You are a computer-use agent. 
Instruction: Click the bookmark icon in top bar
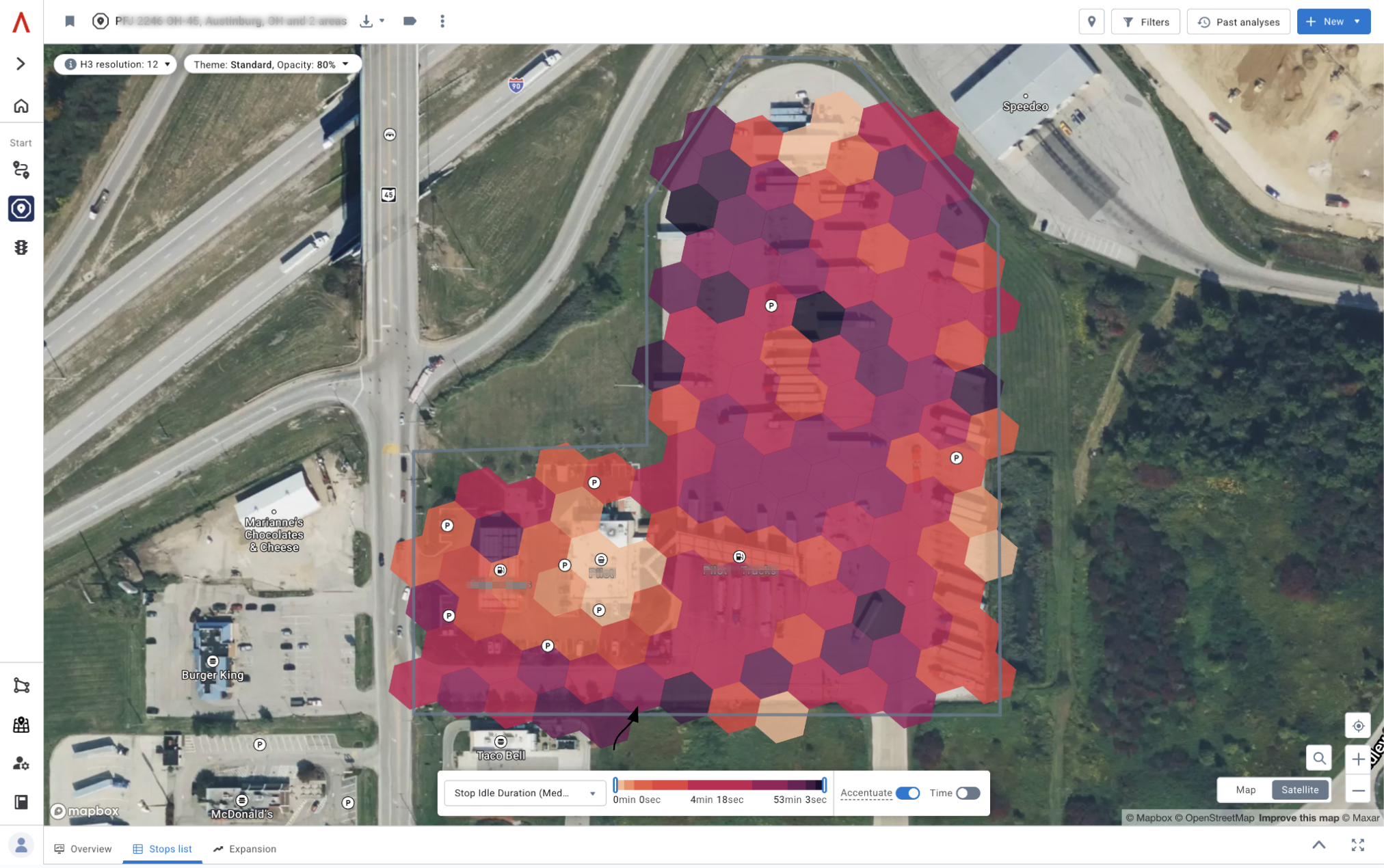[69, 21]
